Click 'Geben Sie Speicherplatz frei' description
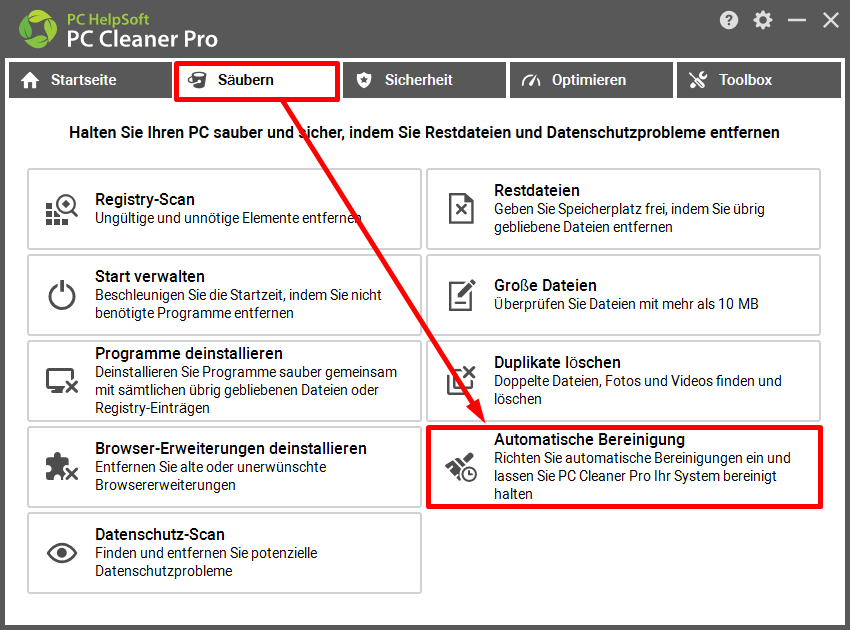 pos(629,218)
